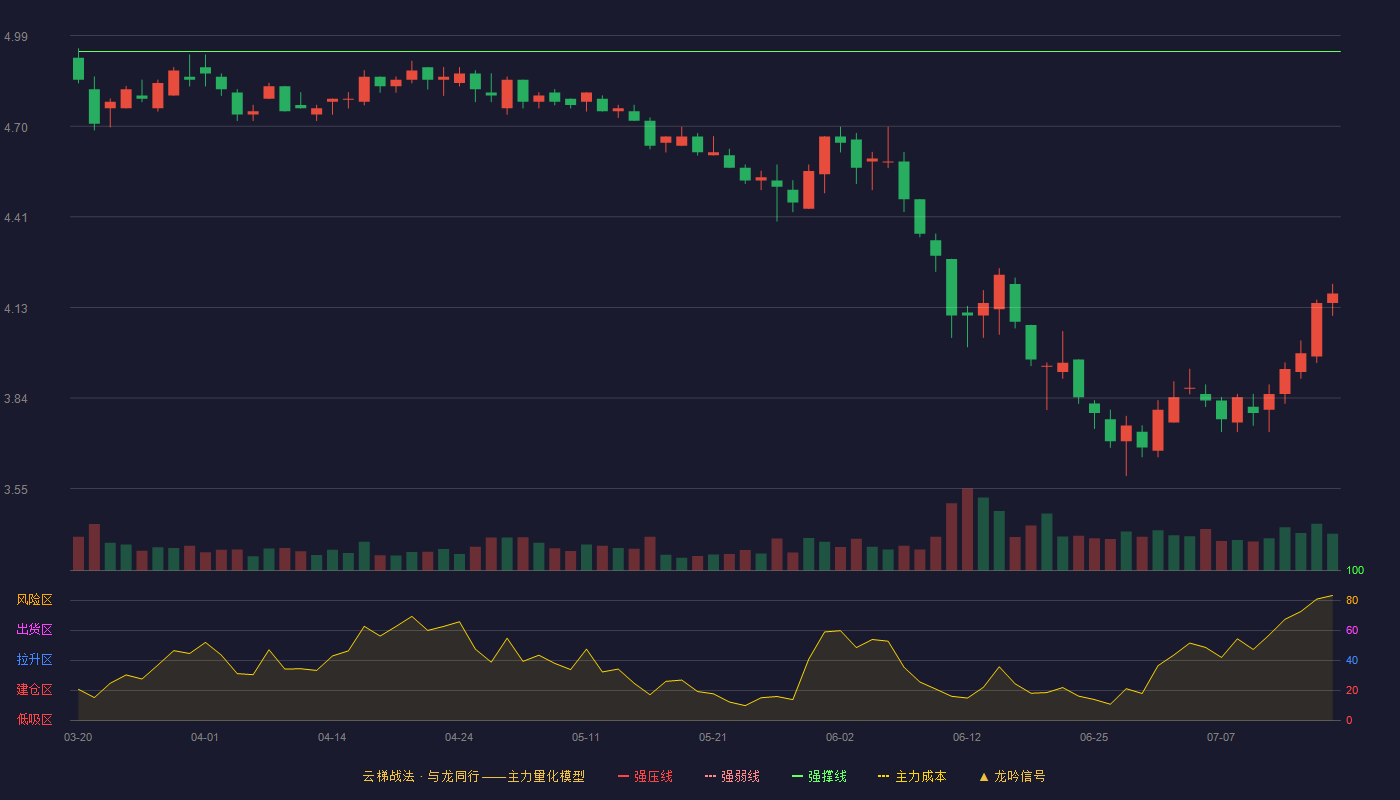Click the 06-12 date label
Viewport: 1400px width, 800px height.
967,737
